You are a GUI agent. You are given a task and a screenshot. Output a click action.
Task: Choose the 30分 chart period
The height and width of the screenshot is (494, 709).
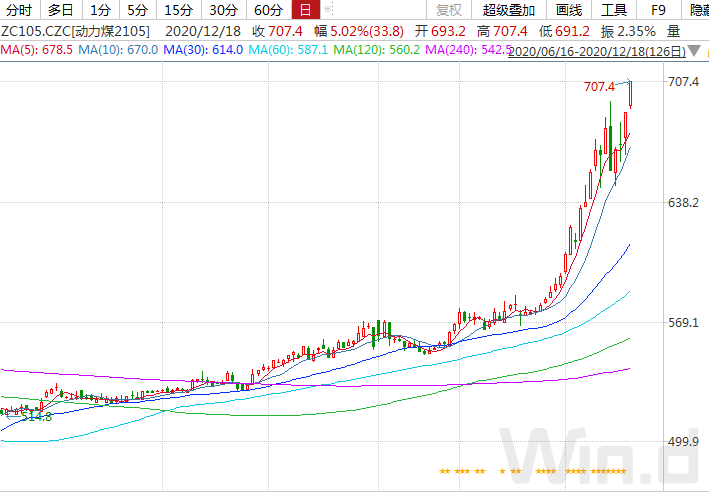tap(223, 9)
